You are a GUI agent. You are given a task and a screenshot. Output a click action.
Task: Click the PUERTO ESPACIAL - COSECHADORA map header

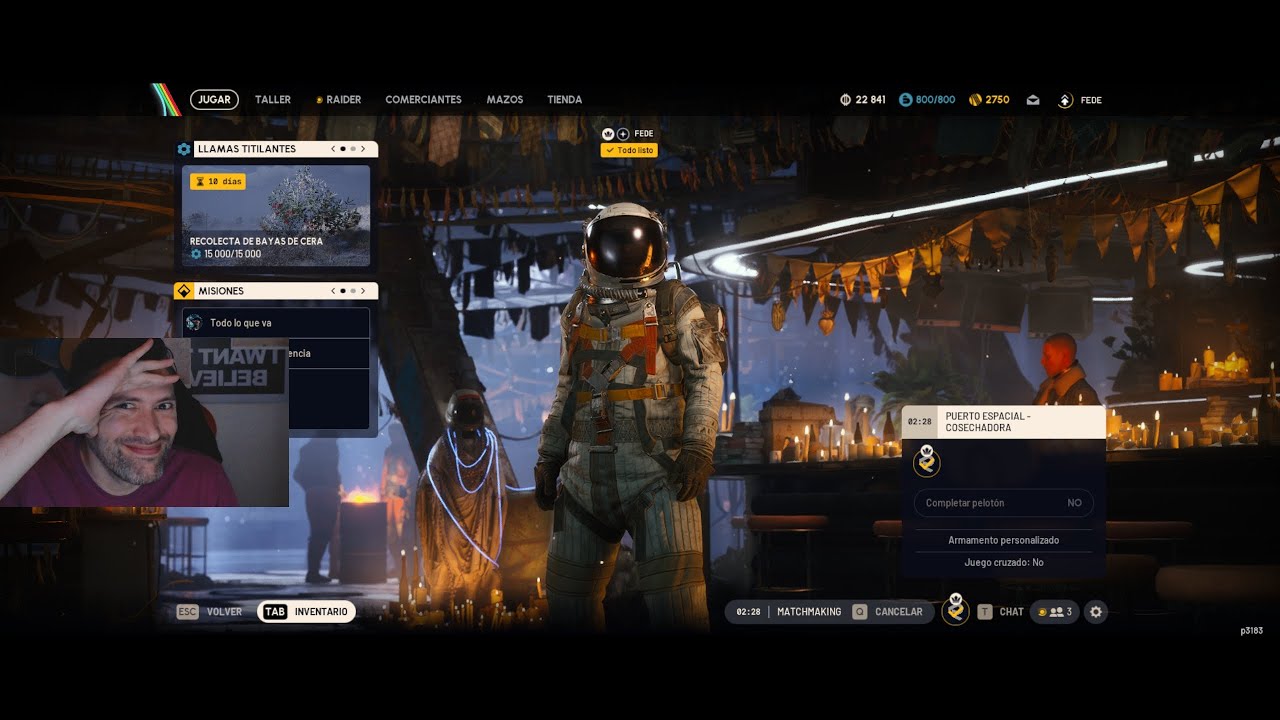[x=1003, y=422]
